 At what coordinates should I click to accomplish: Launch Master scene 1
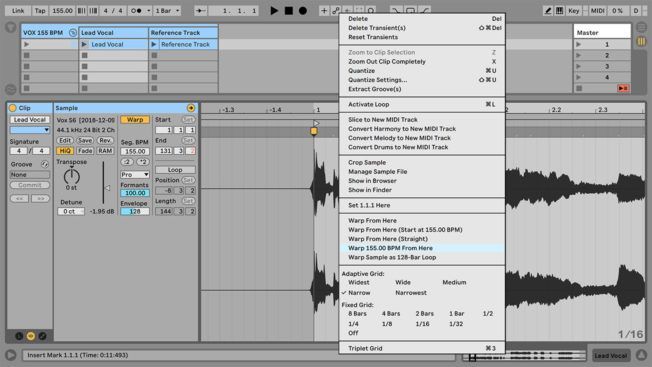tap(578, 44)
